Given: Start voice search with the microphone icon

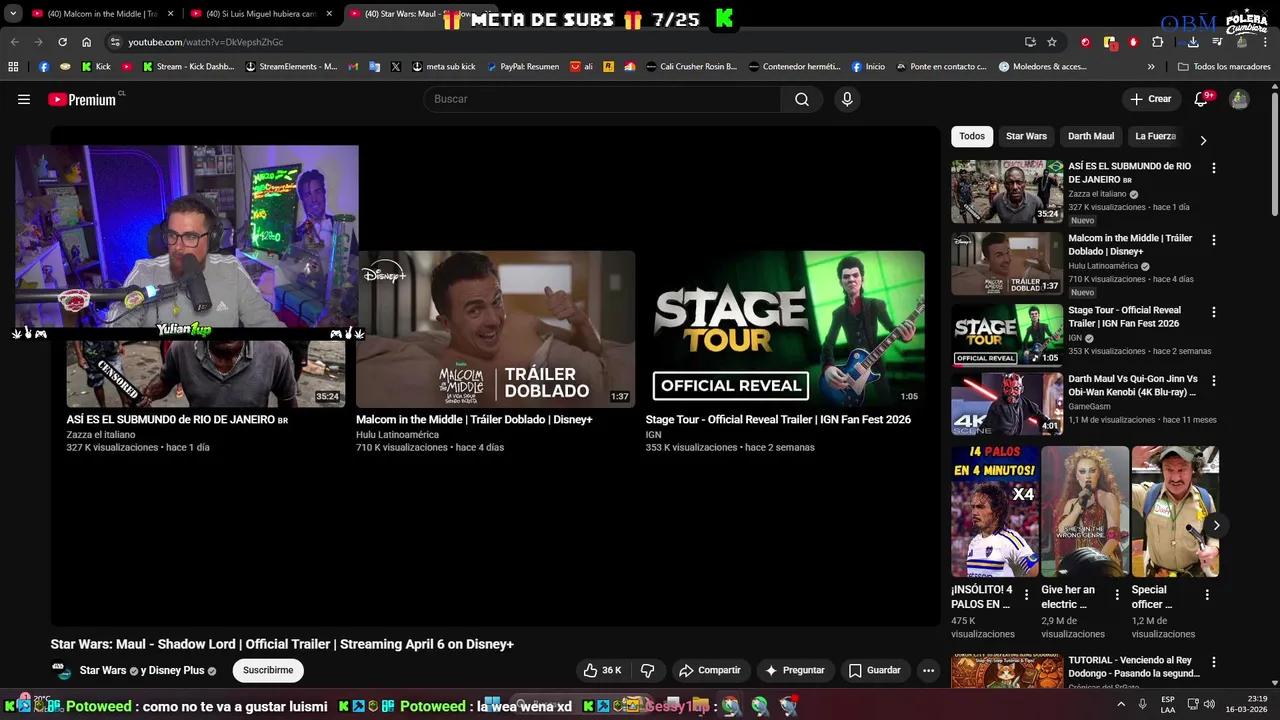Looking at the screenshot, I should pos(847,99).
